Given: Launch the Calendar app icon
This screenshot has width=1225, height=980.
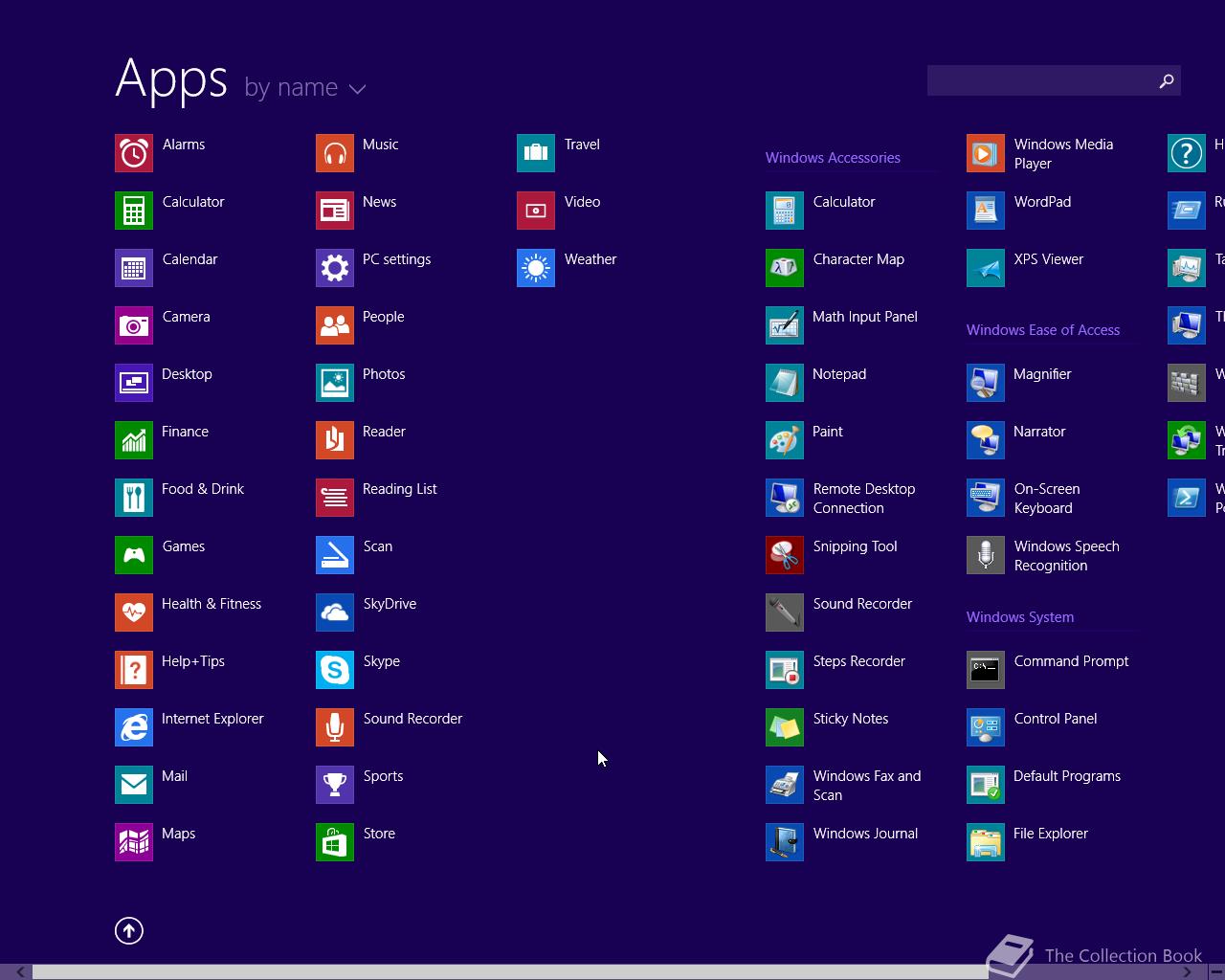Looking at the screenshot, I should tap(134, 268).
